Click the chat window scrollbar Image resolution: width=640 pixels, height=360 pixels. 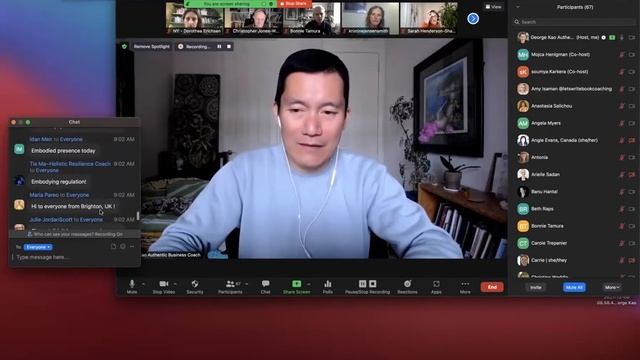pos(138,216)
